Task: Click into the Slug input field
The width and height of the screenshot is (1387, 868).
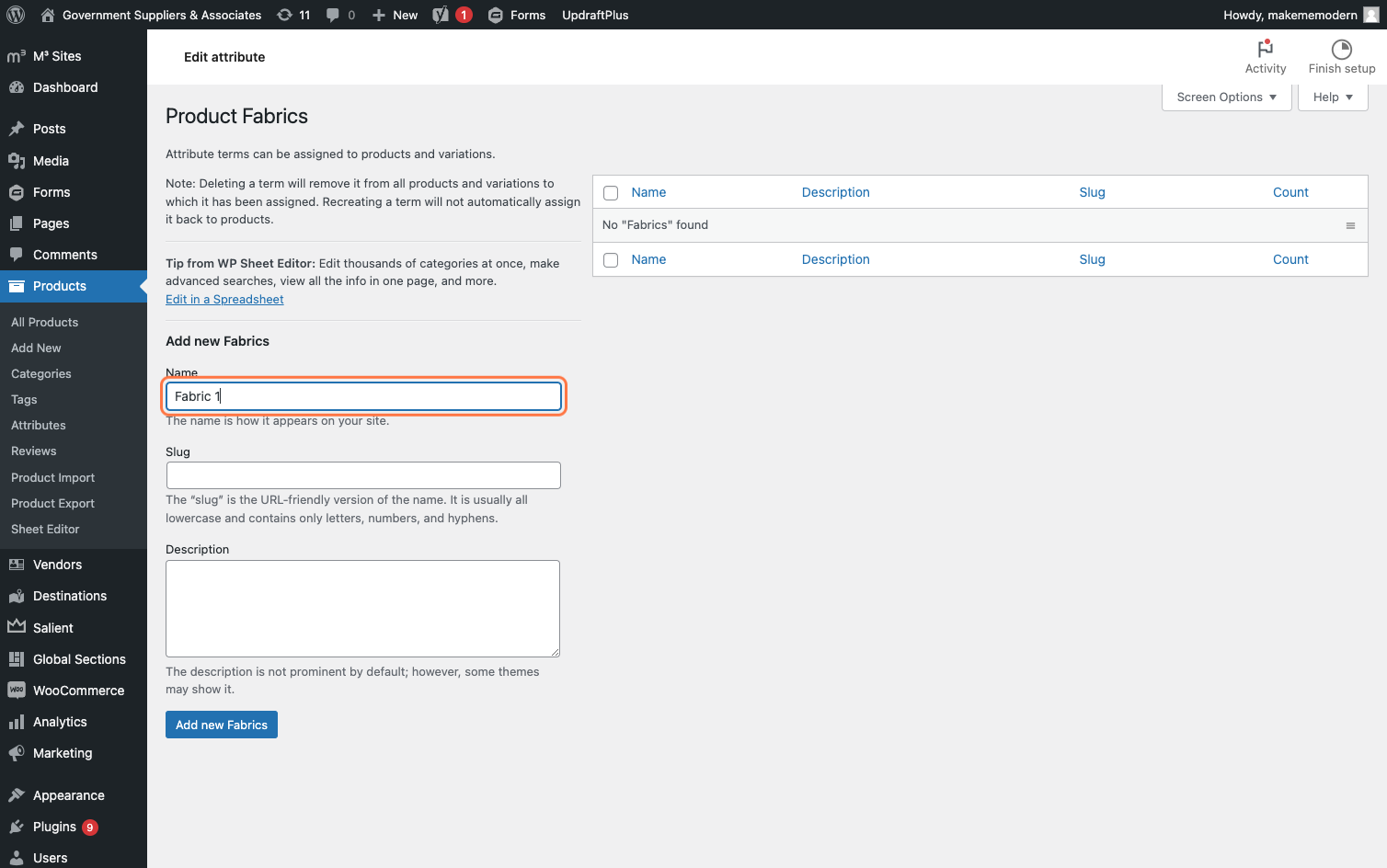Action: pos(363,475)
